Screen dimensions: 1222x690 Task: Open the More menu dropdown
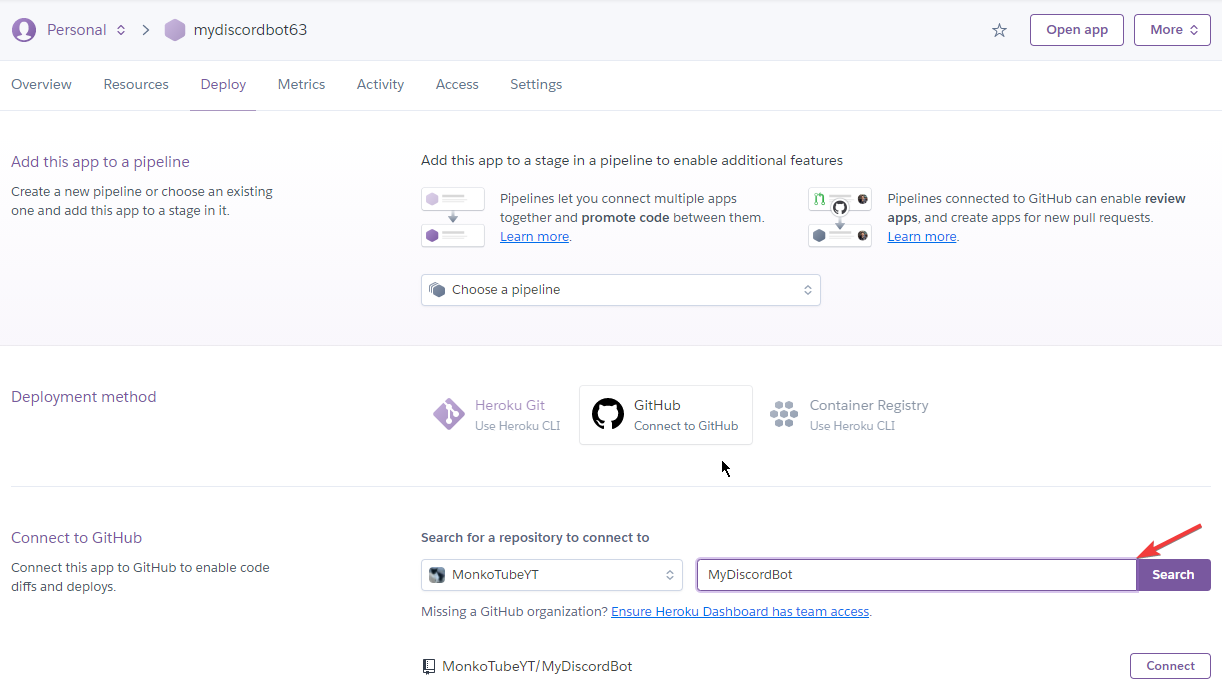point(1172,30)
